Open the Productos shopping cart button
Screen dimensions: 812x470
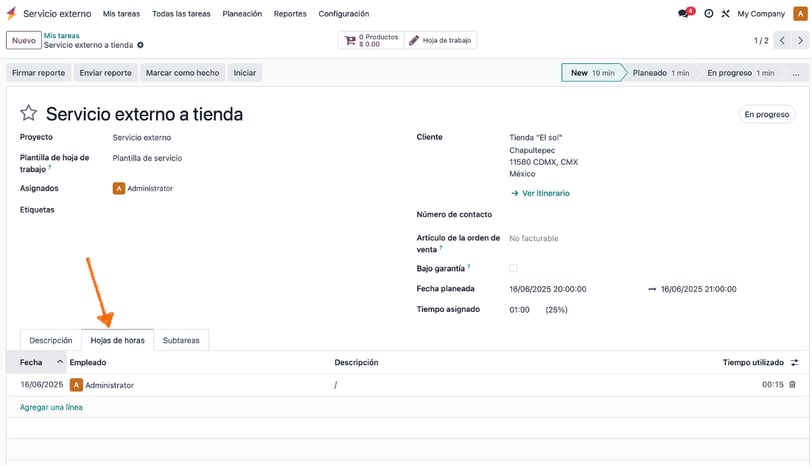coord(371,40)
